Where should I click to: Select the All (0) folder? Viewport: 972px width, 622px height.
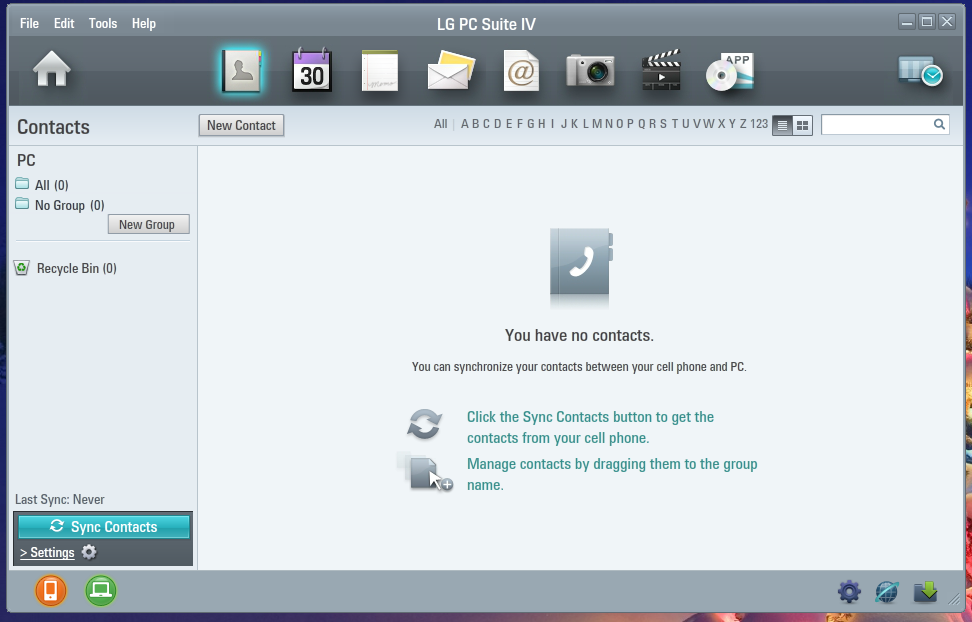click(42, 185)
